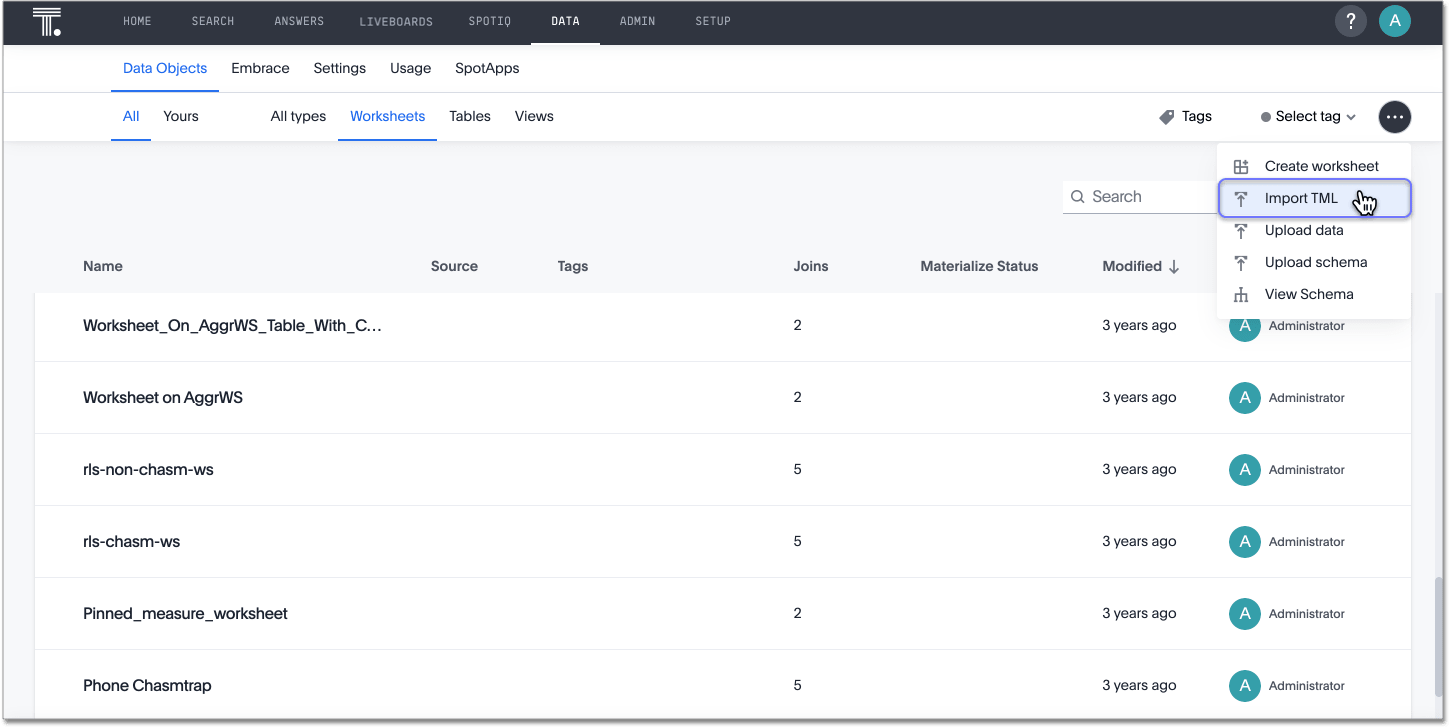Click the ThoughtSpot logo icon
This screenshot has width=1450, height=728.
(x=46, y=21)
